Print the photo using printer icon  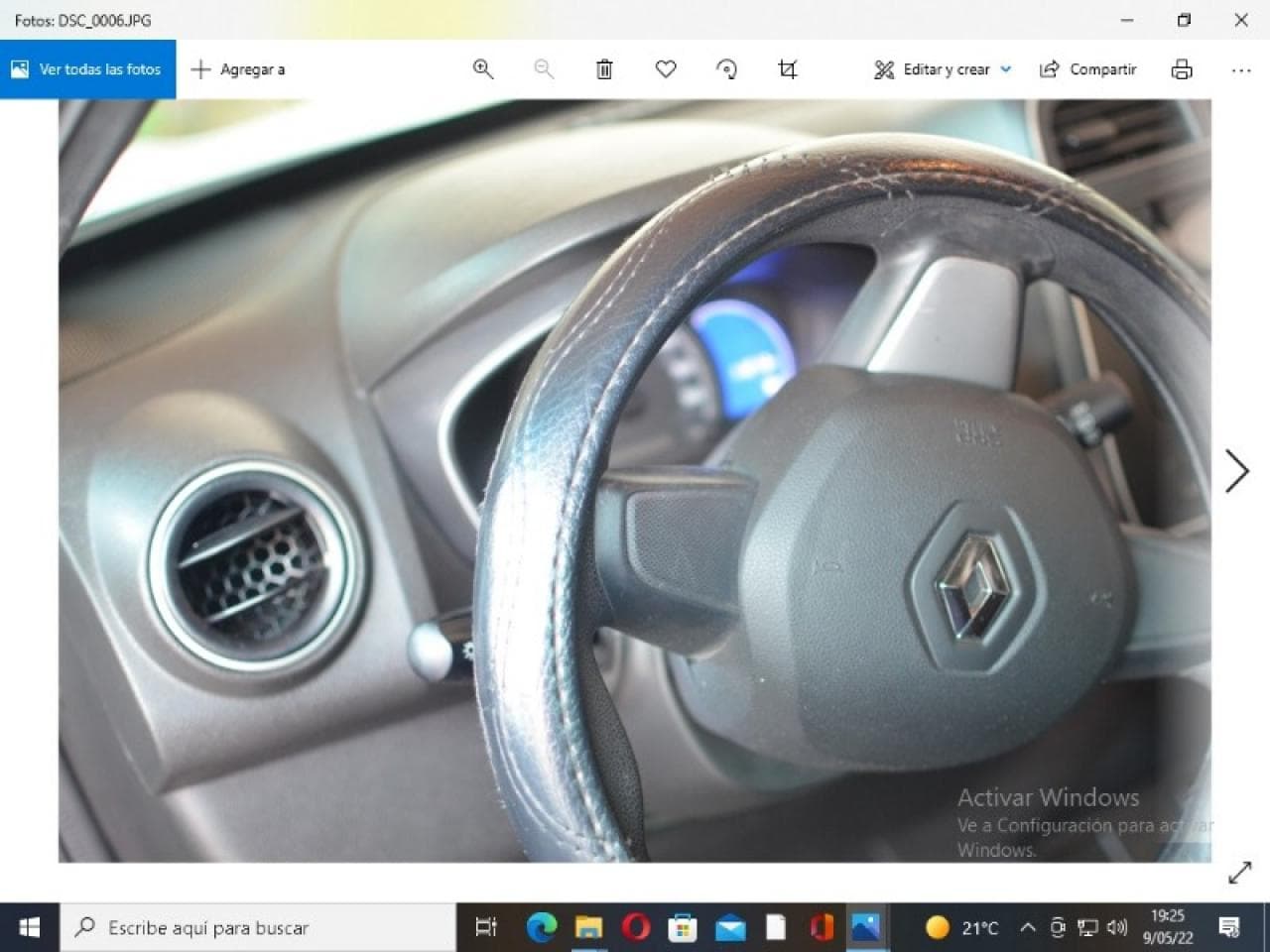point(1181,69)
